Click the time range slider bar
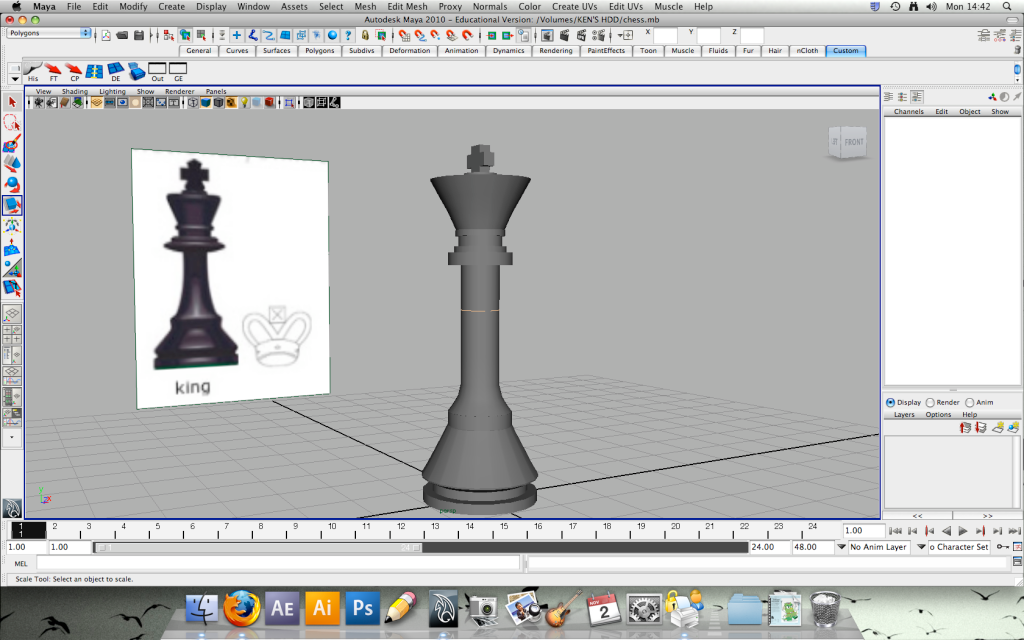Screen dimensions: 1024x640 258,547
